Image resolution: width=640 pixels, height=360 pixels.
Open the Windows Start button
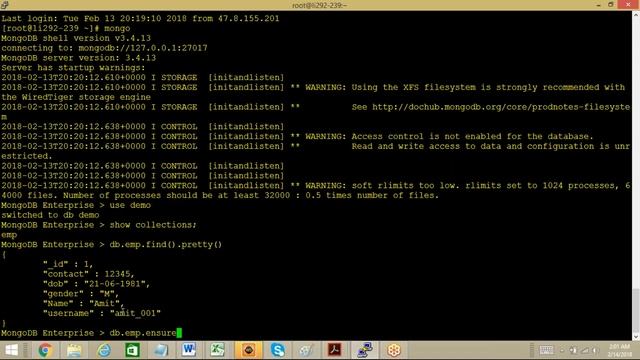pyautogui.click(x=11, y=350)
